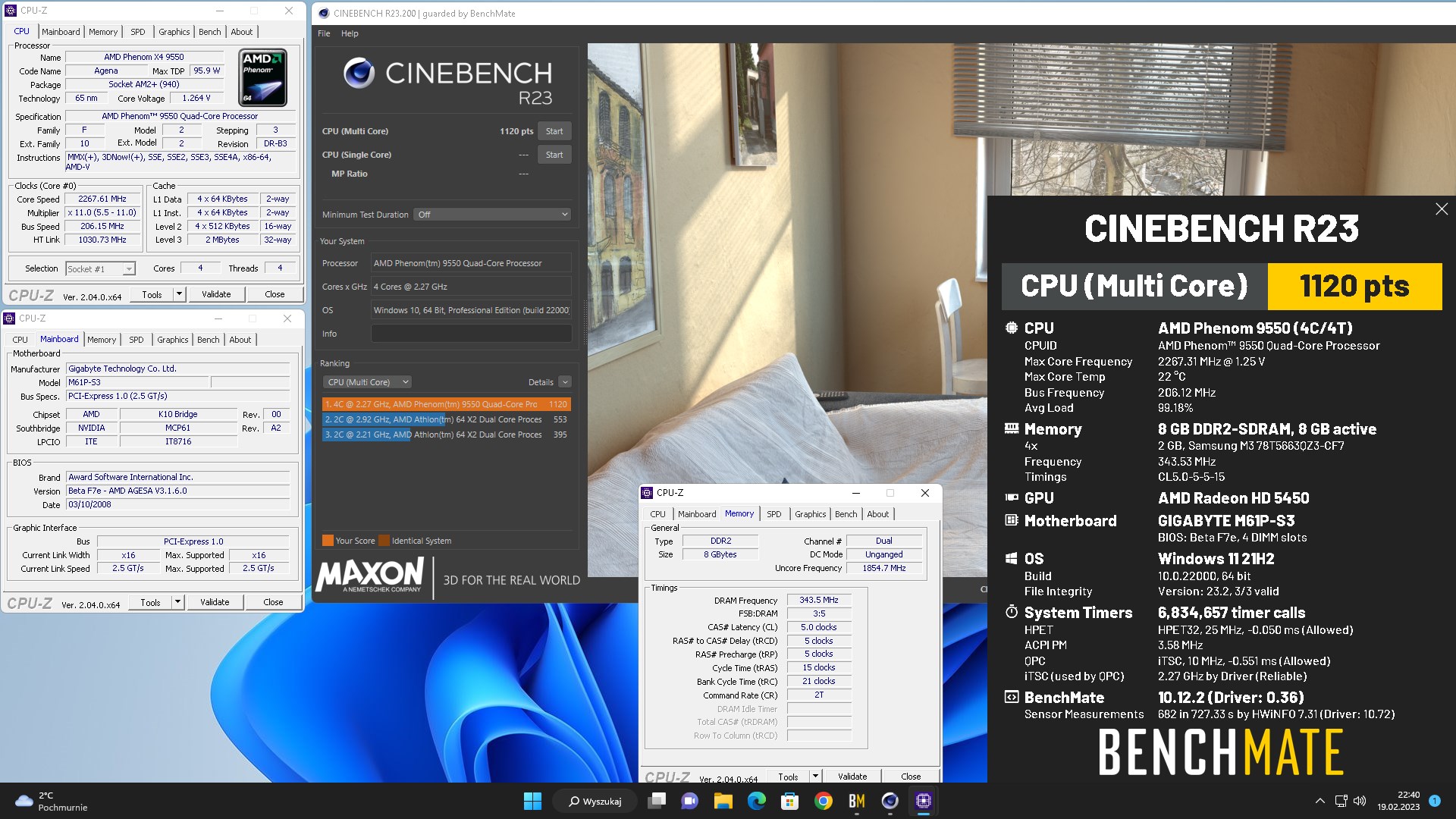This screenshot has height=819, width=1456.
Task: Close the BenchMate result overlay
Action: pyautogui.click(x=1442, y=209)
